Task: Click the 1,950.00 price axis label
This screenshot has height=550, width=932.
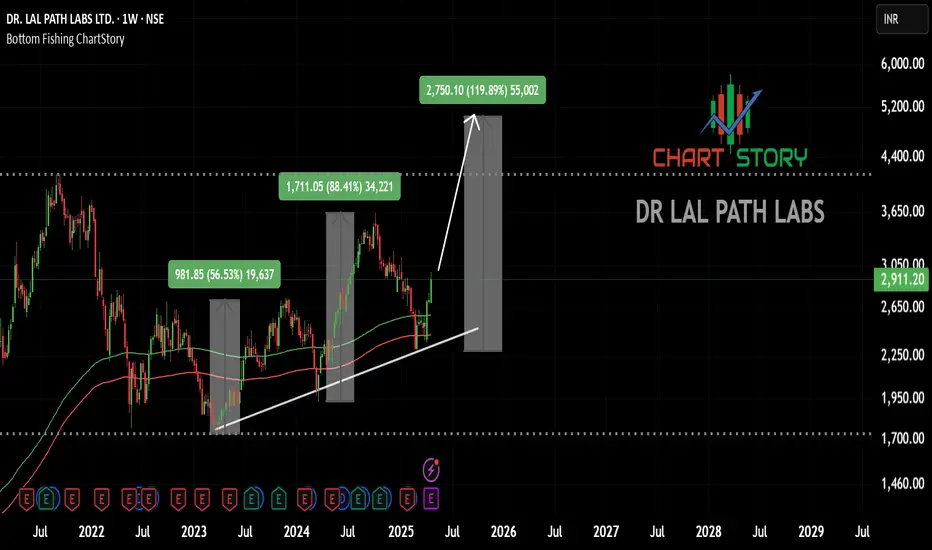Action: [902, 398]
